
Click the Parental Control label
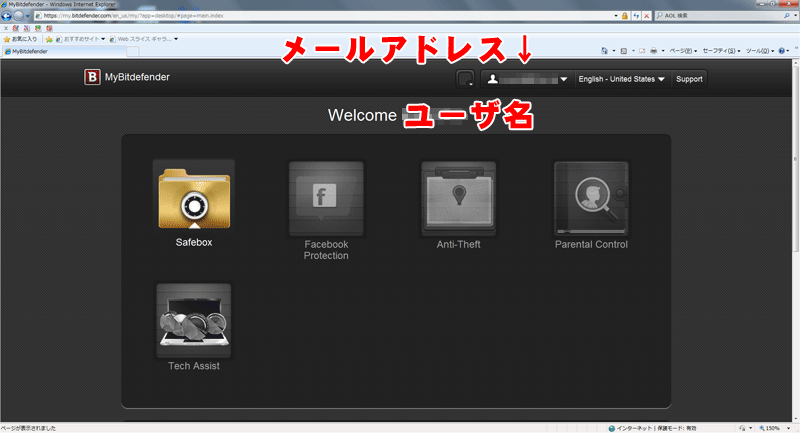(591, 244)
